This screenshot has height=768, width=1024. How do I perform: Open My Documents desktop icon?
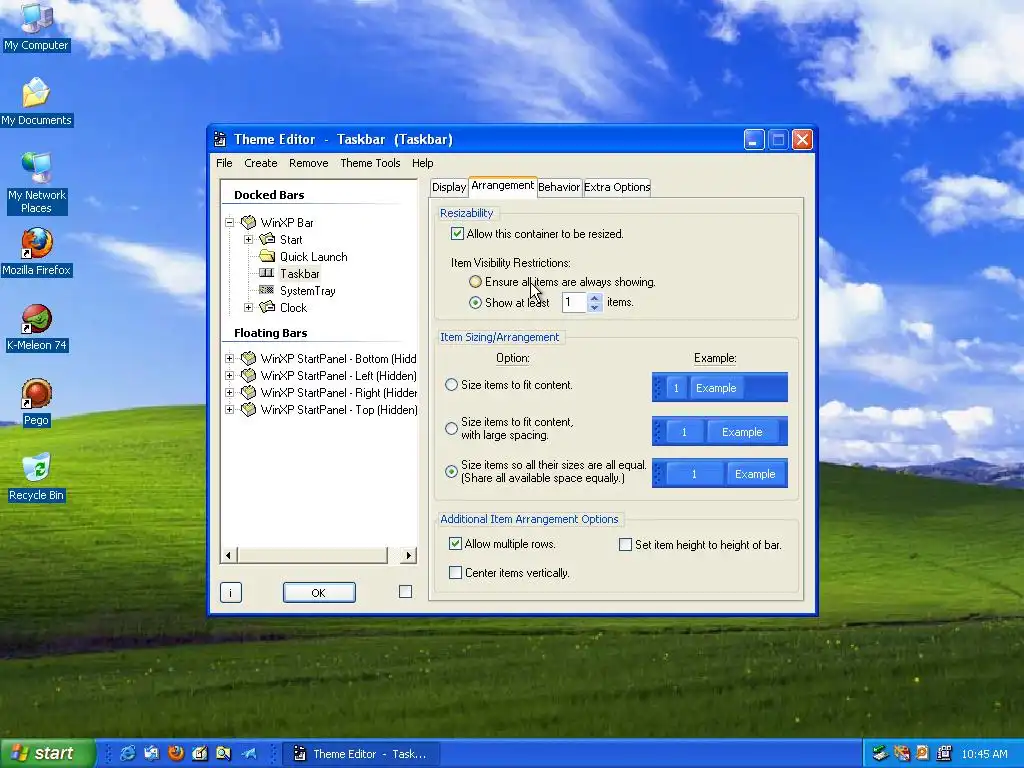coord(36,102)
